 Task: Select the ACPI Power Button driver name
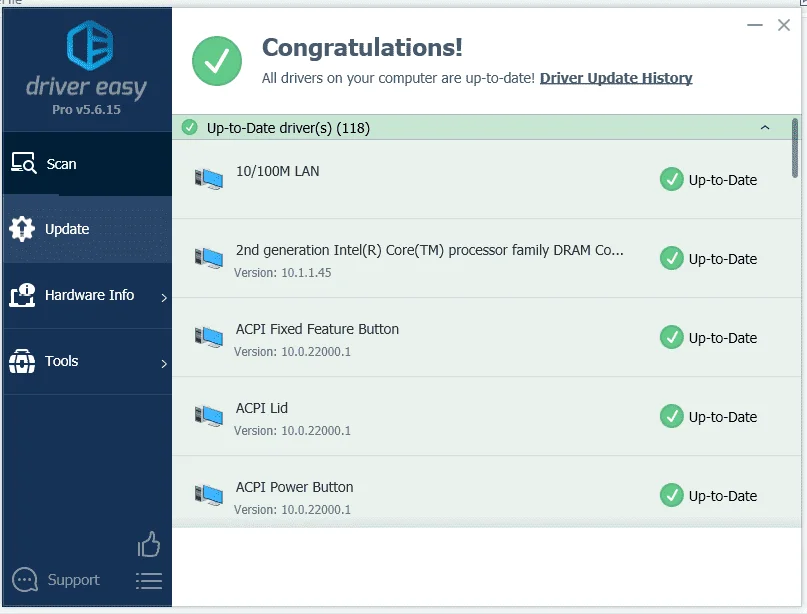coord(294,487)
